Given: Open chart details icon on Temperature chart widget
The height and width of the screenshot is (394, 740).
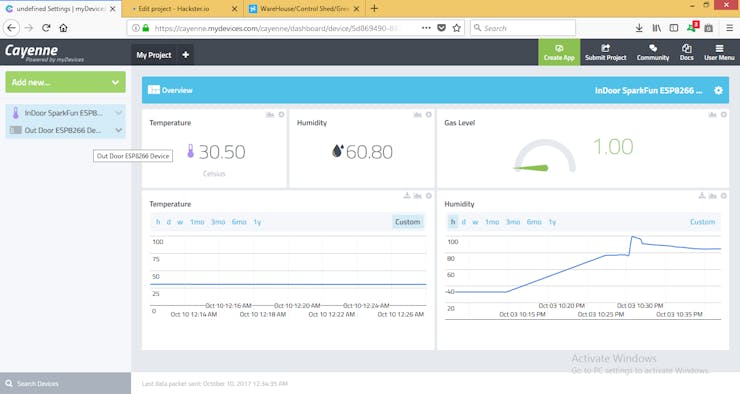Looking at the screenshot, I should tap(417, 196).
